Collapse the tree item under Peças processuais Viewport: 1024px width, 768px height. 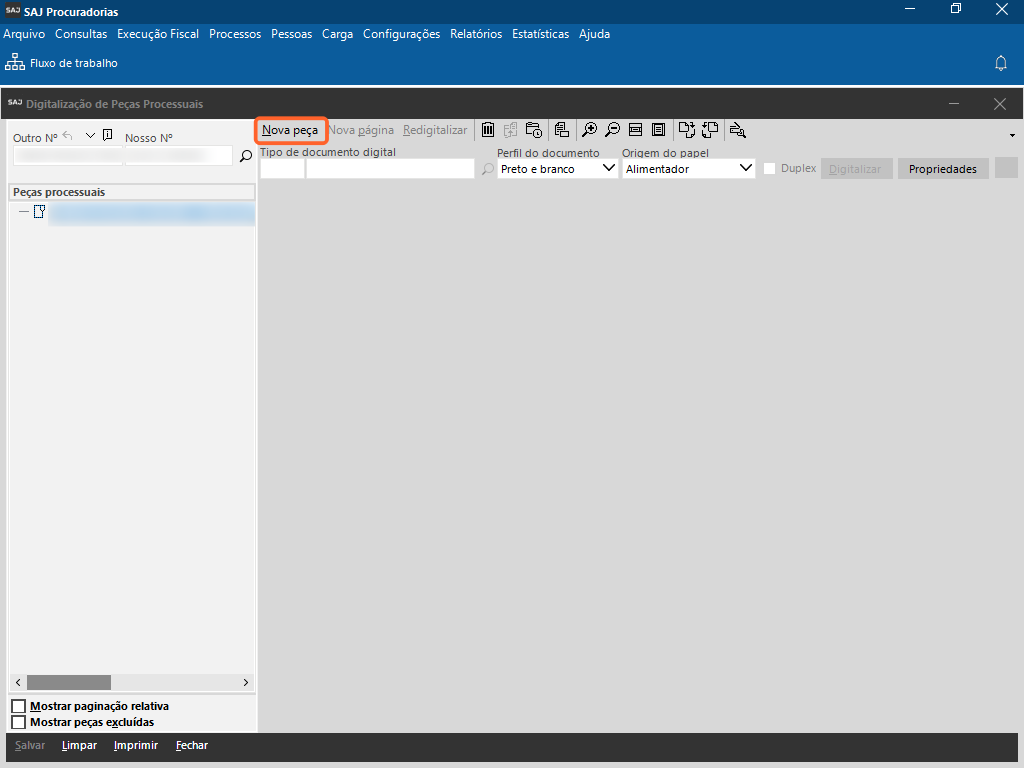pyautogui.click(x=24, y=212)
